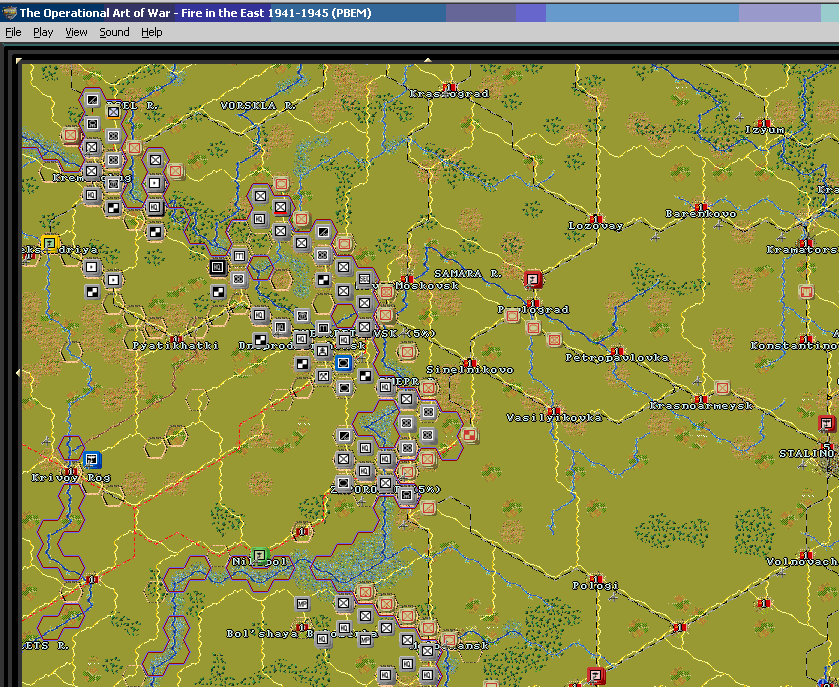Click the SAMARA R. river label
Image resolution: width=840 pixels, height=688 pixels.
pyautogui.click(x=468, y=274)
